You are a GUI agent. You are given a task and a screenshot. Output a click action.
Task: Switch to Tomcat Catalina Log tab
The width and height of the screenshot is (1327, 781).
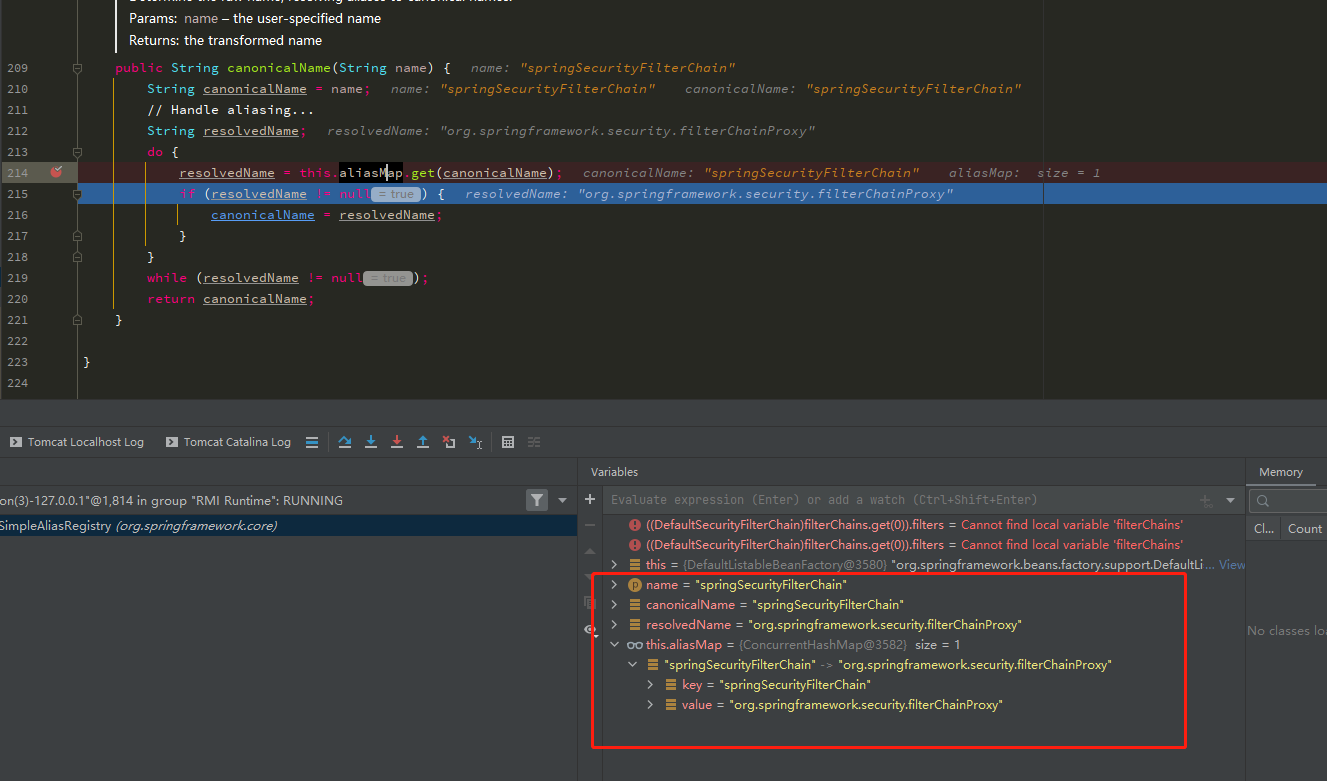point(227,442)
